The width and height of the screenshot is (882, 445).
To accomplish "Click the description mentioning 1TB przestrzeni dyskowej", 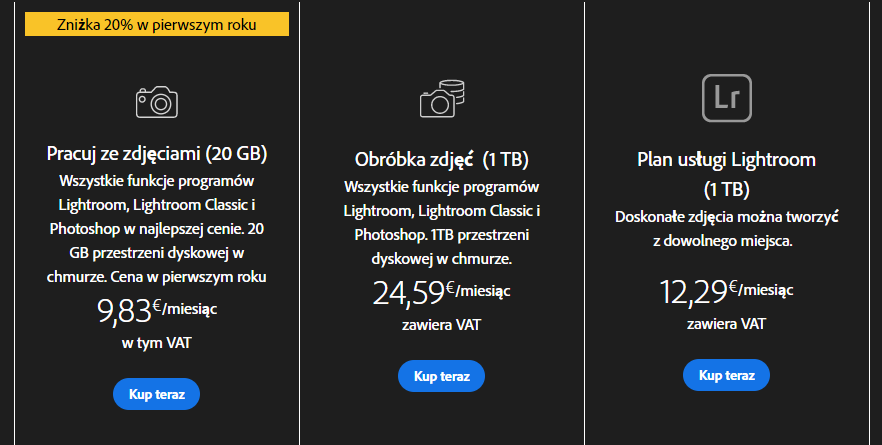I will pyautogui.click(x=442, y=223).
